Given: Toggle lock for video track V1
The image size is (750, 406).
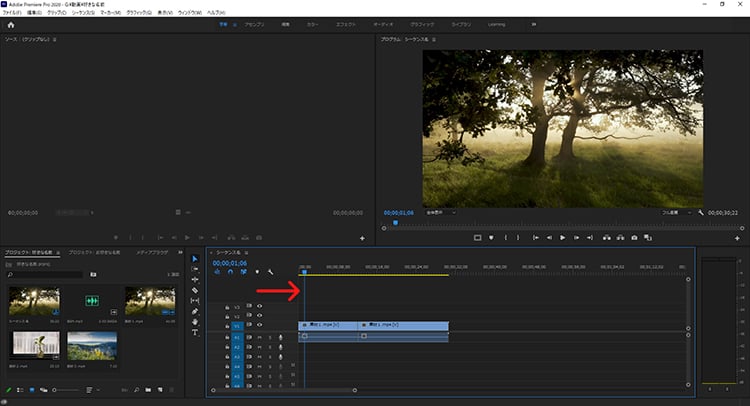Looking at the screenshot, I should [x=227, y=326].
